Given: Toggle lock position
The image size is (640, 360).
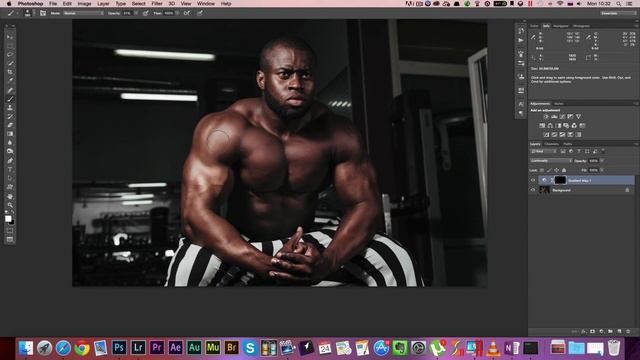Looking at the screenshot, I should [x=556, y=170].
